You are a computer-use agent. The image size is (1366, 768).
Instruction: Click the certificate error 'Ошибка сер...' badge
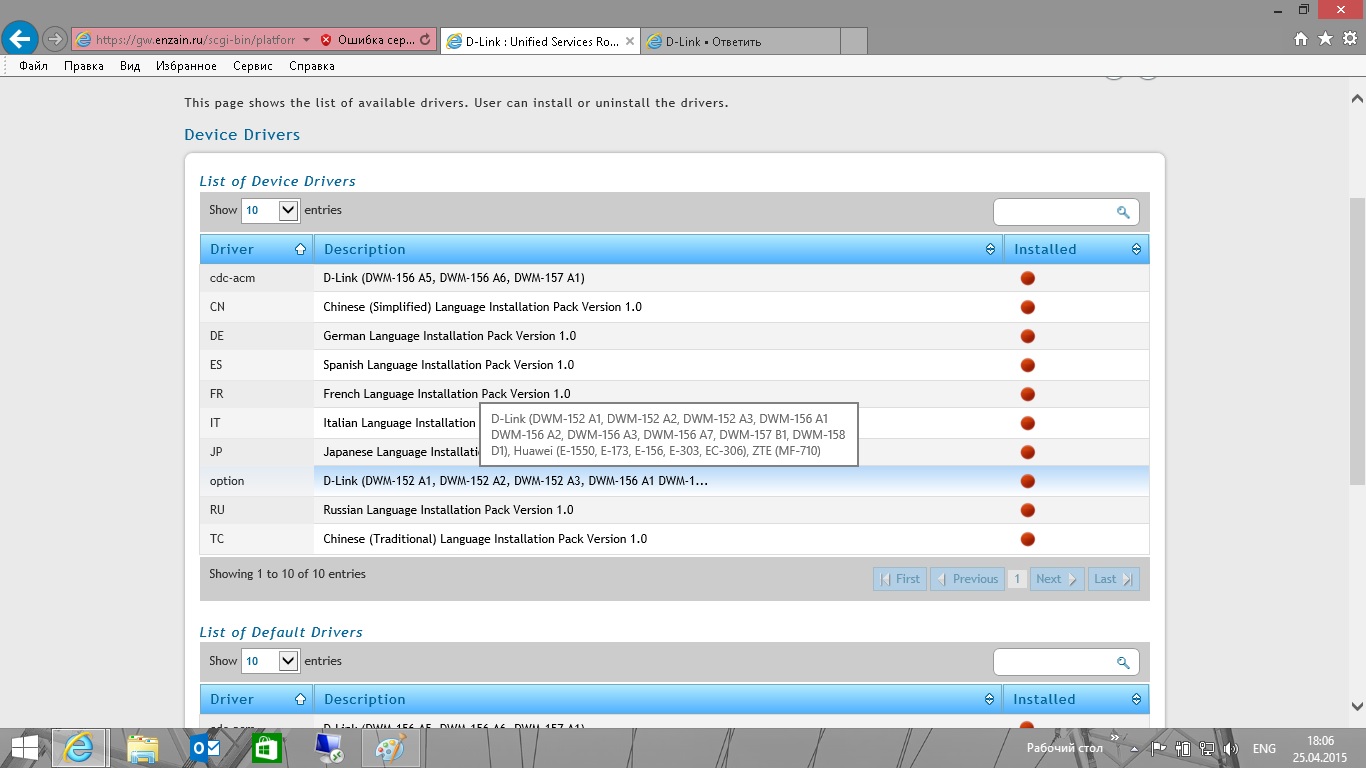(366, 40)
